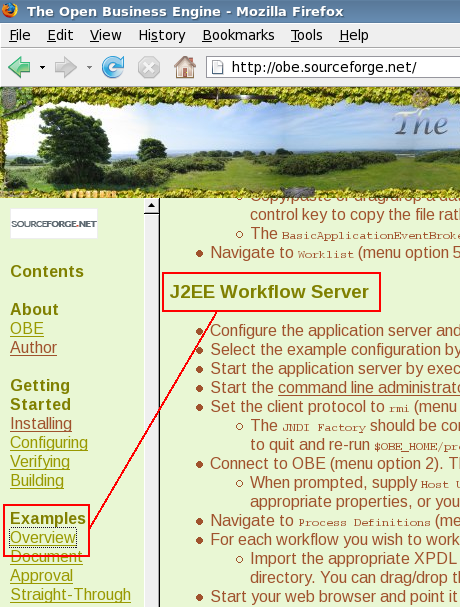Open the Back history dropdown arrow
The width and height of the screenshot is (460, 607).
tap(42, 67)
